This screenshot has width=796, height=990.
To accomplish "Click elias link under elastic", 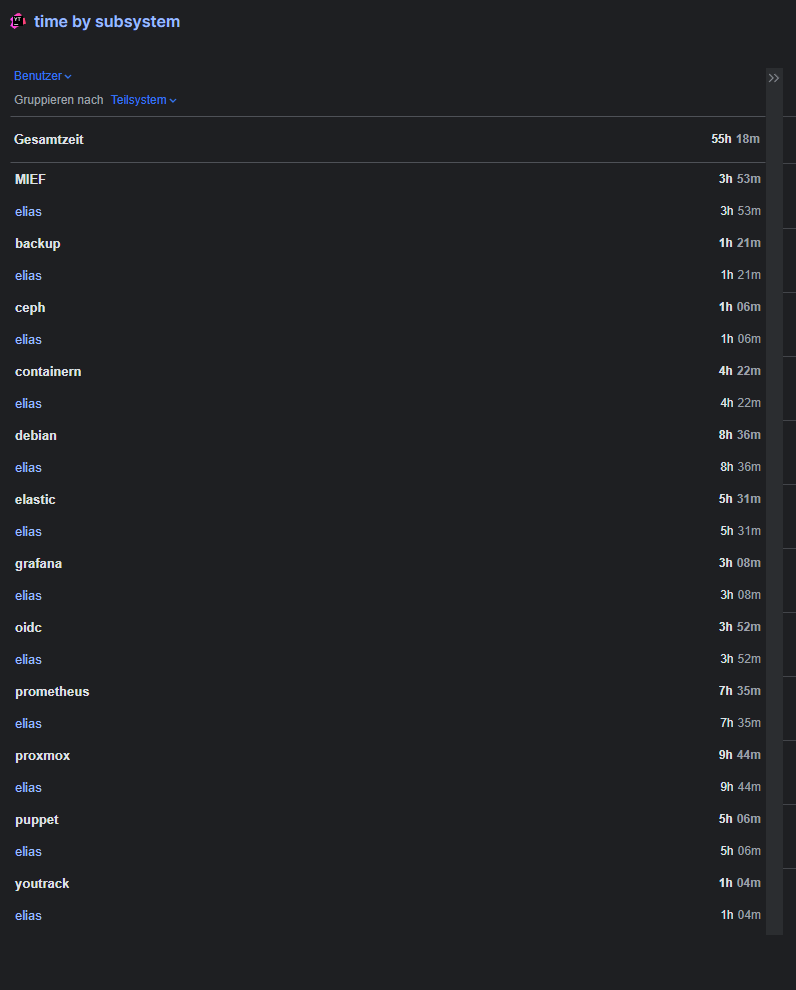I will [28, 532].
